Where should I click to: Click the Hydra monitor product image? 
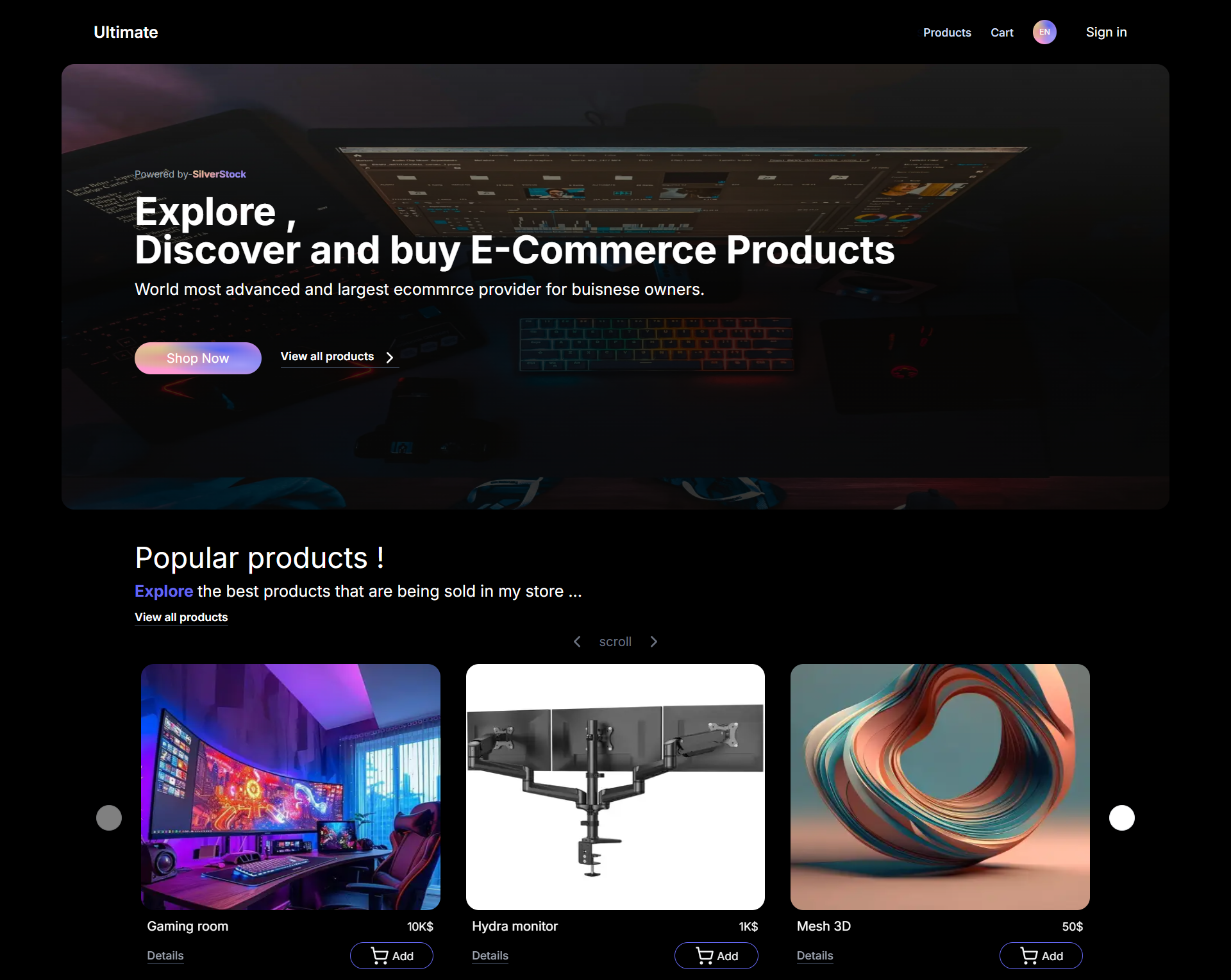[x=615, y=787]
